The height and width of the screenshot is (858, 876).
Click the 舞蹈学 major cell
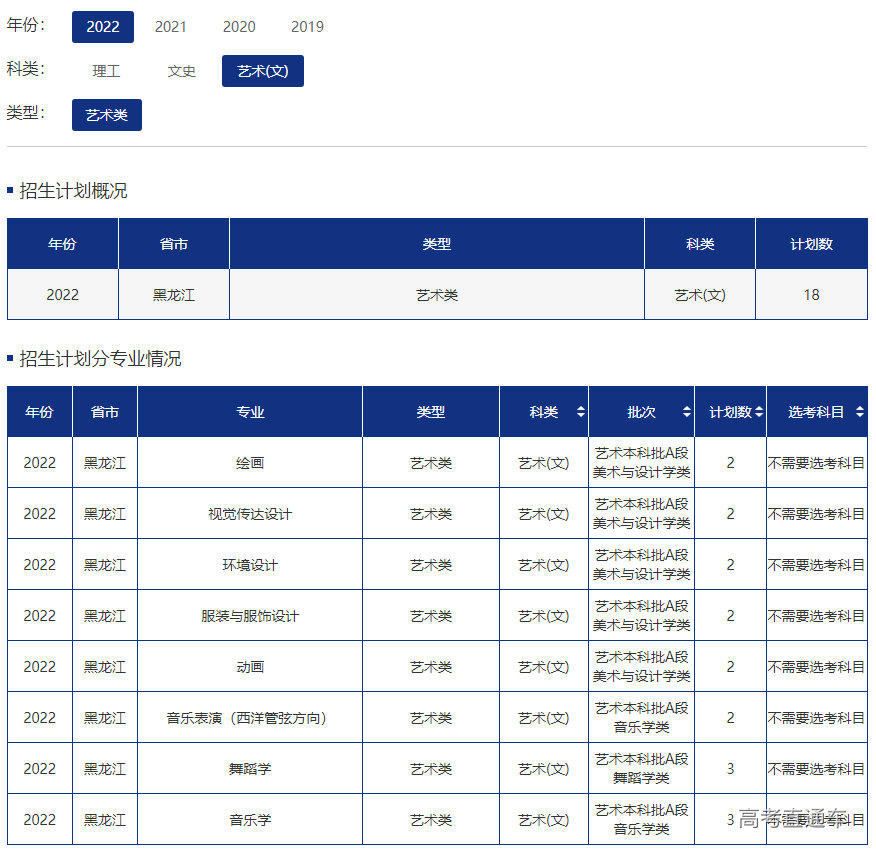click(x=250, y=769)
